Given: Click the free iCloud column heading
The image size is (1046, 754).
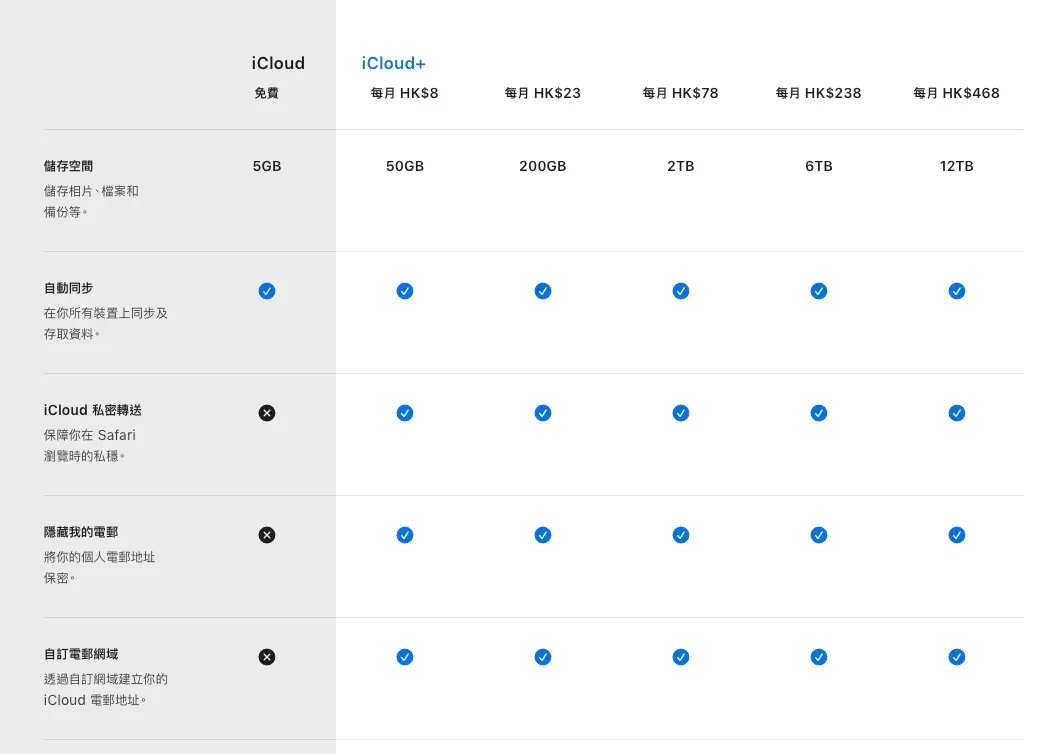Looking at the screenshot, I should pos(278,63).
